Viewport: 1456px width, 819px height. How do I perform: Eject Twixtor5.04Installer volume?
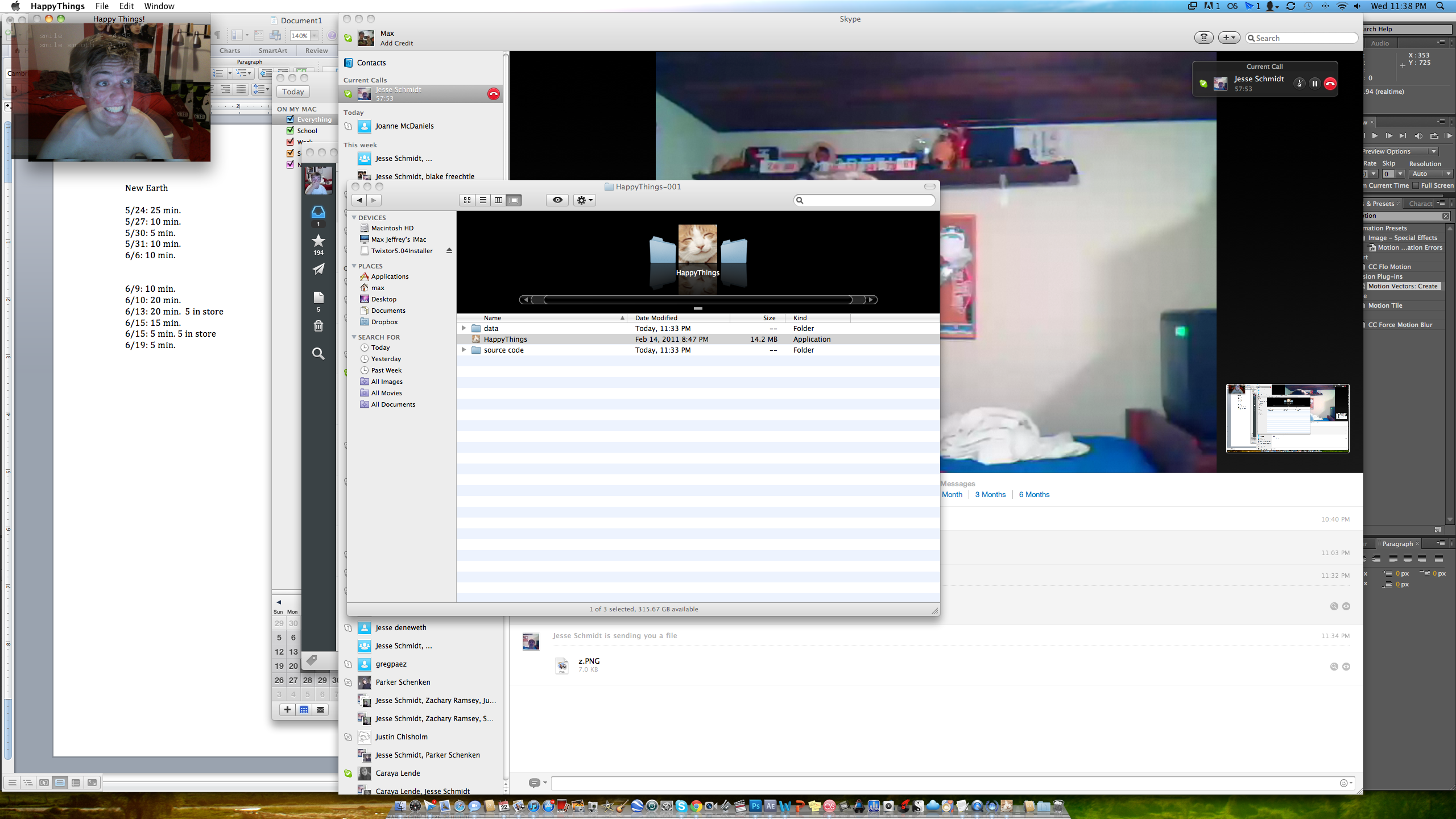(x=449, y=251)
